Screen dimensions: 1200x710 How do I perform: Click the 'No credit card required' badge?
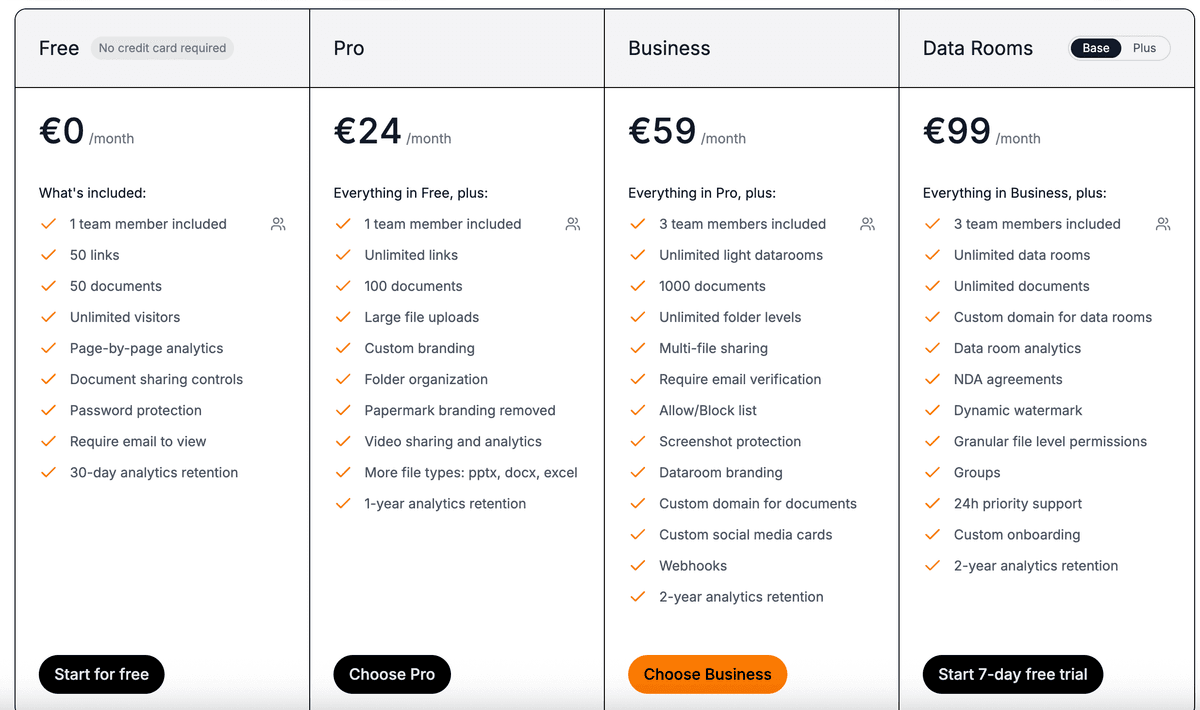pyautogui.click(x=162, y=47)
